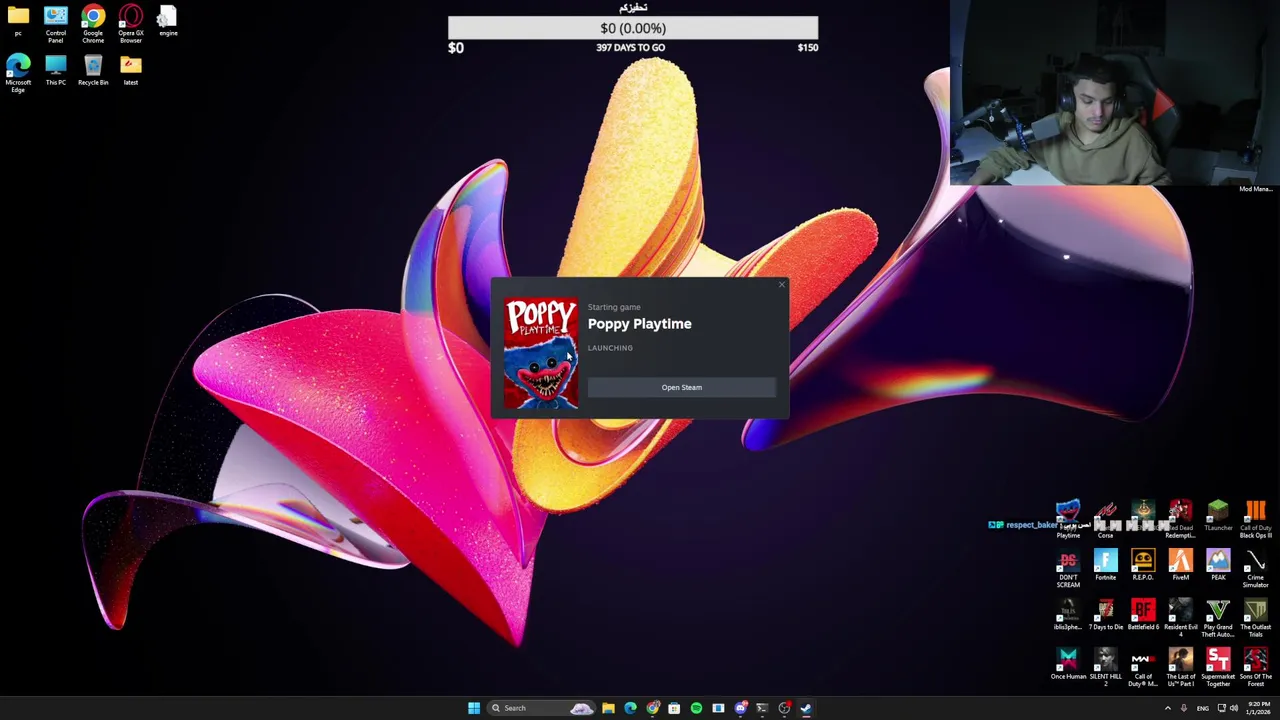The width and height of the screenshot is (1280, 720).
Task: Select the Supermarket Together shortcut
Action: click(x=1218, y=668)
